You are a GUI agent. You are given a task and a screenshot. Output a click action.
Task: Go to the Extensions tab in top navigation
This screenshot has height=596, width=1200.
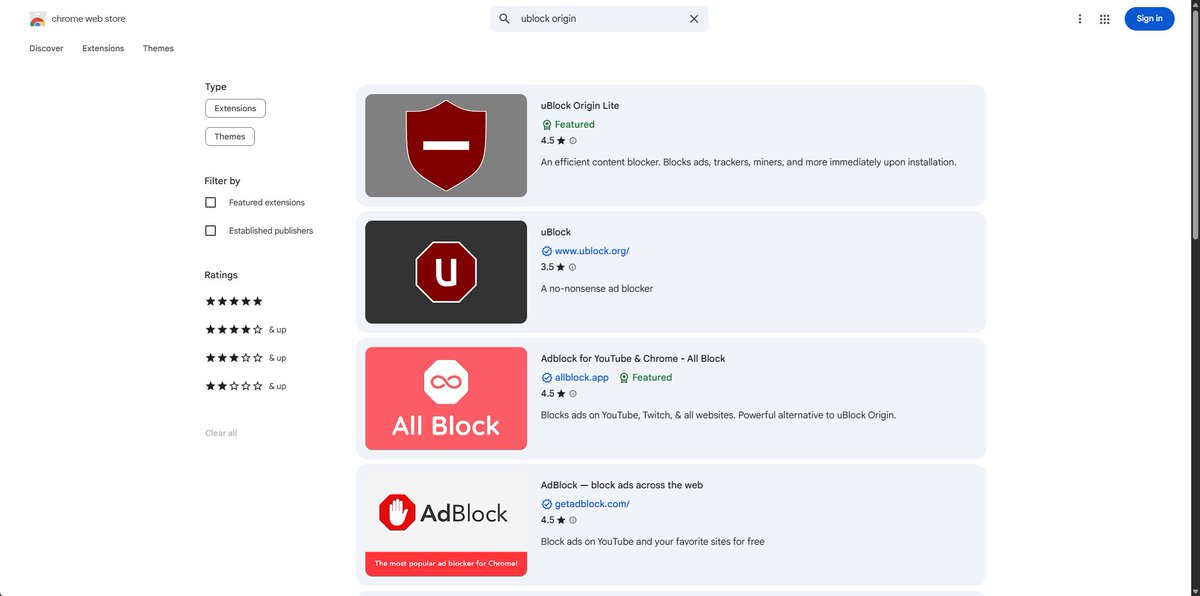103,48
